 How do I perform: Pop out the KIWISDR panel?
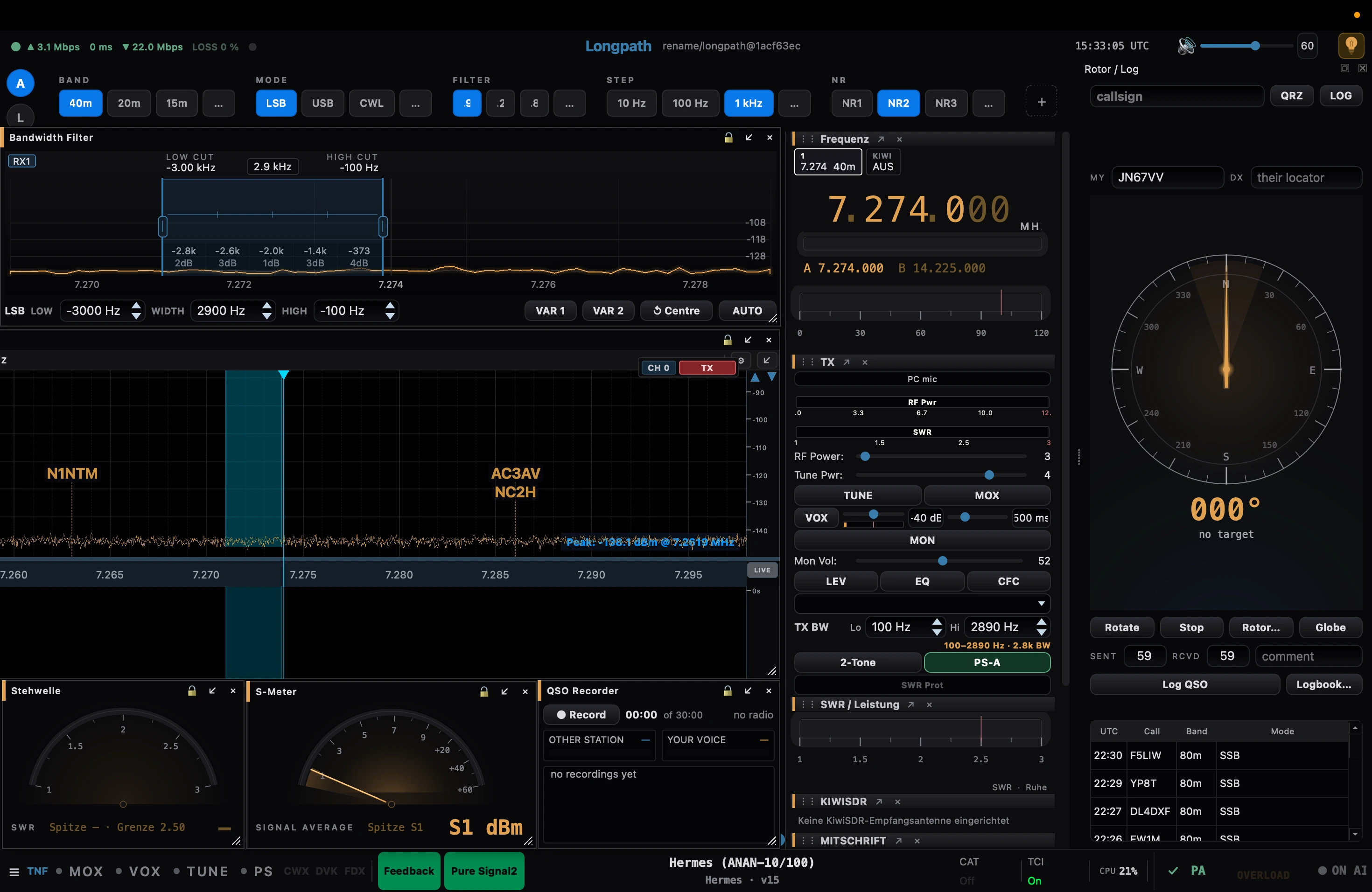click(x=879, y=802)
